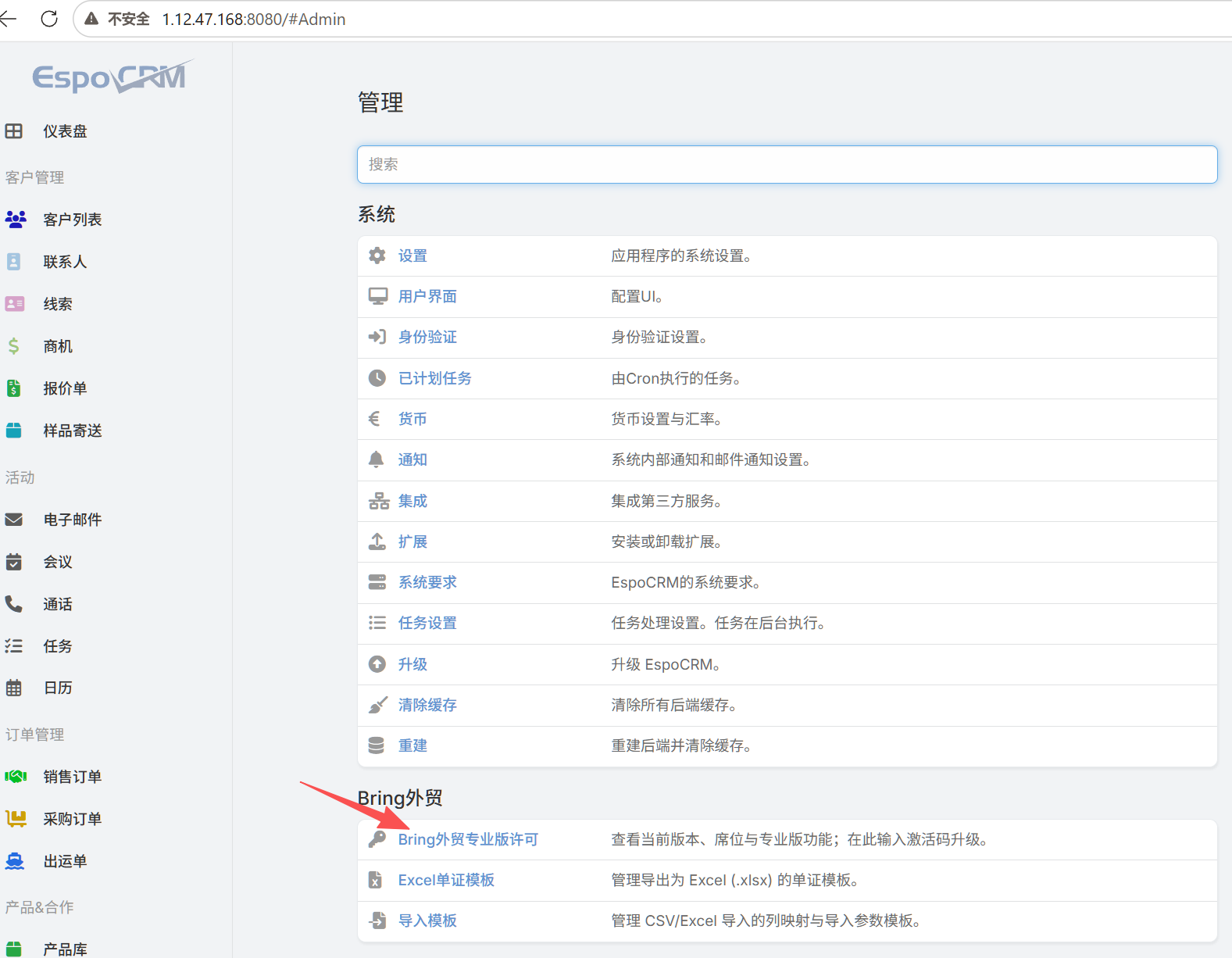This screenshot has width=1232, height=958.
Task: Go to 销售订单 in the sidebar
Action: click(73, 777)
